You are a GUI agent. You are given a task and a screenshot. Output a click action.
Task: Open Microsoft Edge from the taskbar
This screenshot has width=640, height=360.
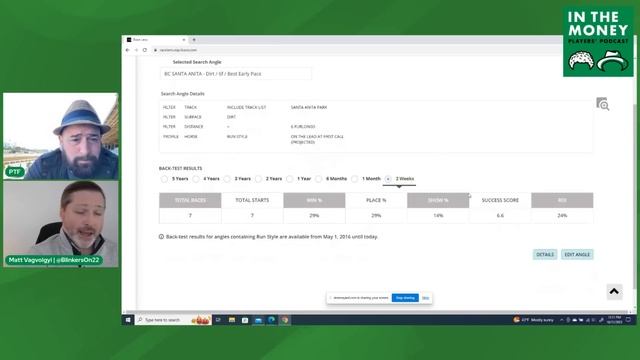point(271,320)
